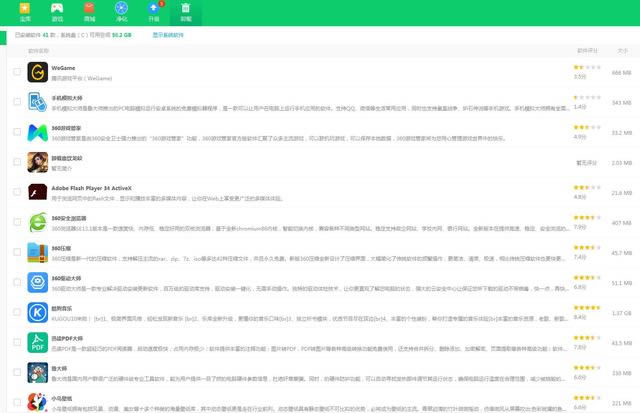Click the 360安全浏览器 browser icon
This screenshot has width=640, height=413.
coord(38,222)
